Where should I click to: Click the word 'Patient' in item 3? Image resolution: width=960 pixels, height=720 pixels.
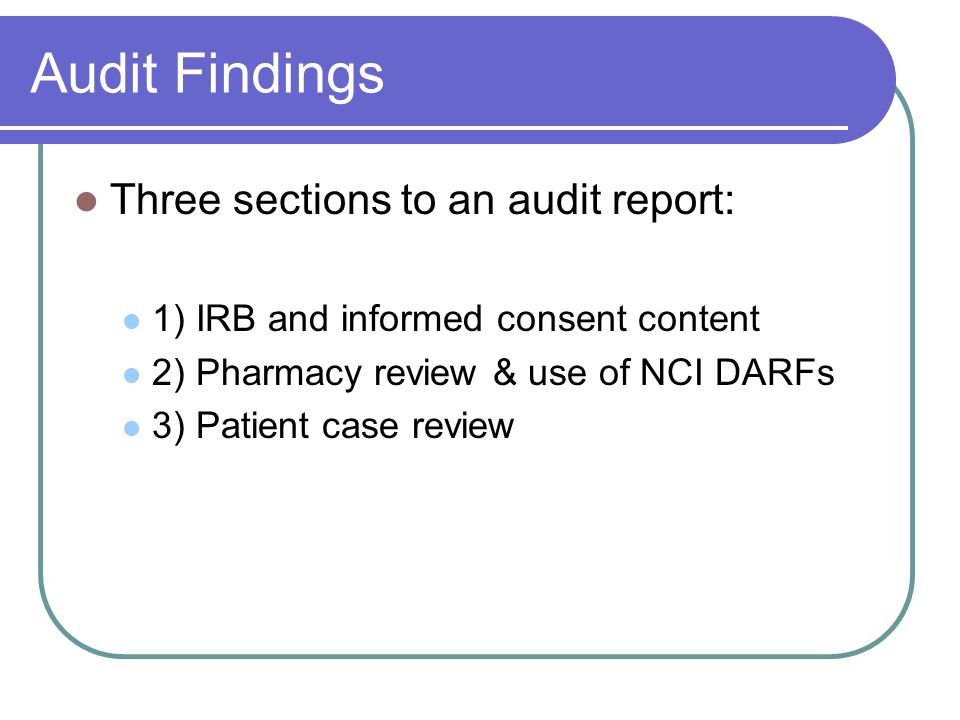pyautogui.click(x=253, y=426)
